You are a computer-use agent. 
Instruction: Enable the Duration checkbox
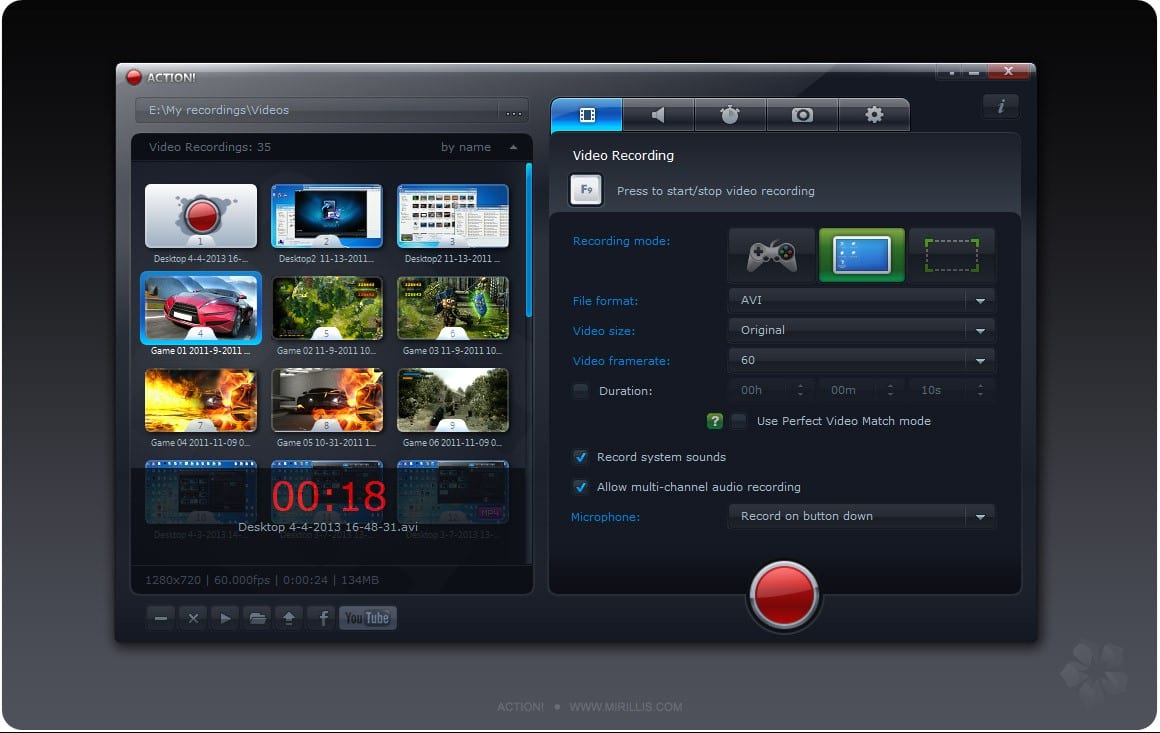(x=580, y=391)
